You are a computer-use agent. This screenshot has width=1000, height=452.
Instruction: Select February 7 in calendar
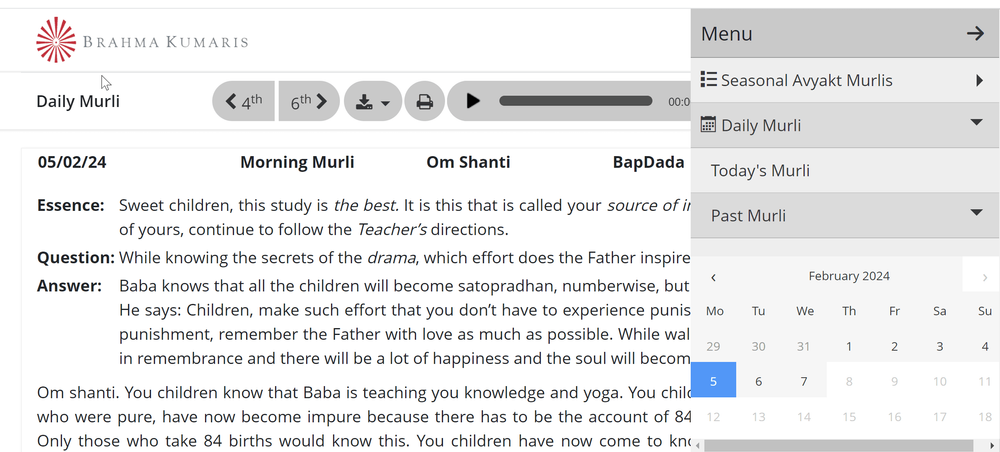804,381
